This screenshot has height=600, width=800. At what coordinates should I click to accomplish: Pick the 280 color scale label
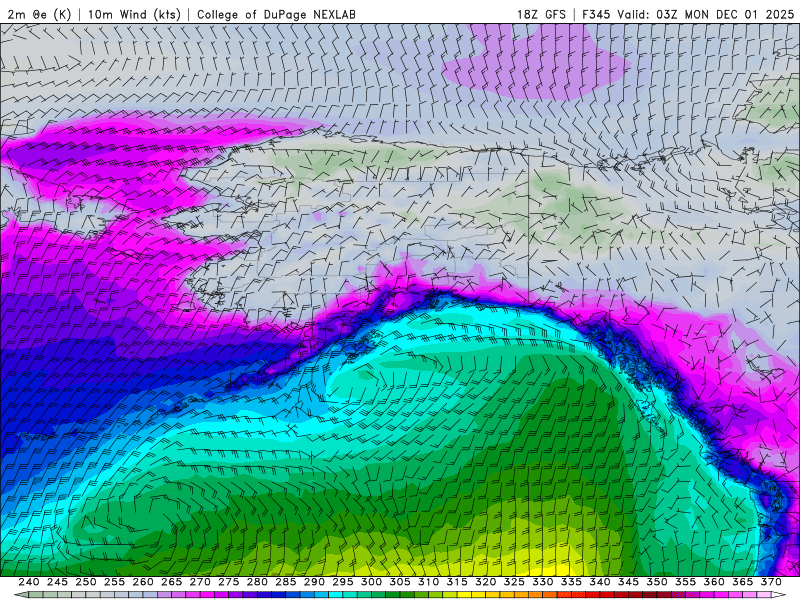click(257, 582)
